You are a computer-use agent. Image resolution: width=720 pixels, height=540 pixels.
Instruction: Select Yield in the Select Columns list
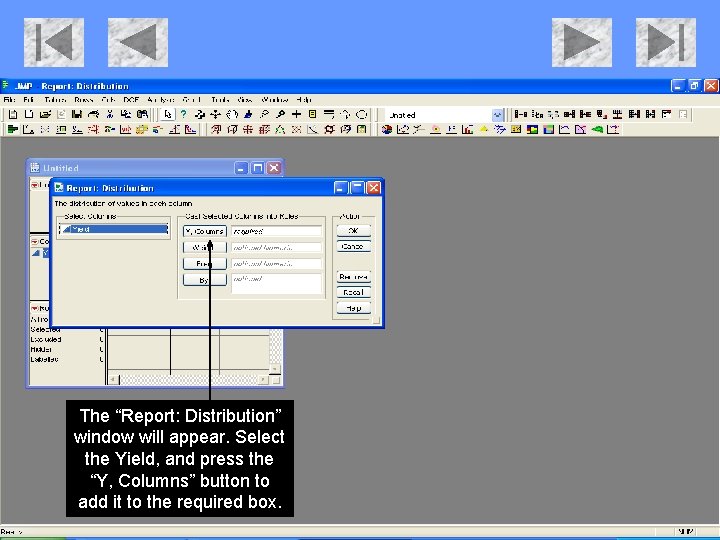click(113, 229)
